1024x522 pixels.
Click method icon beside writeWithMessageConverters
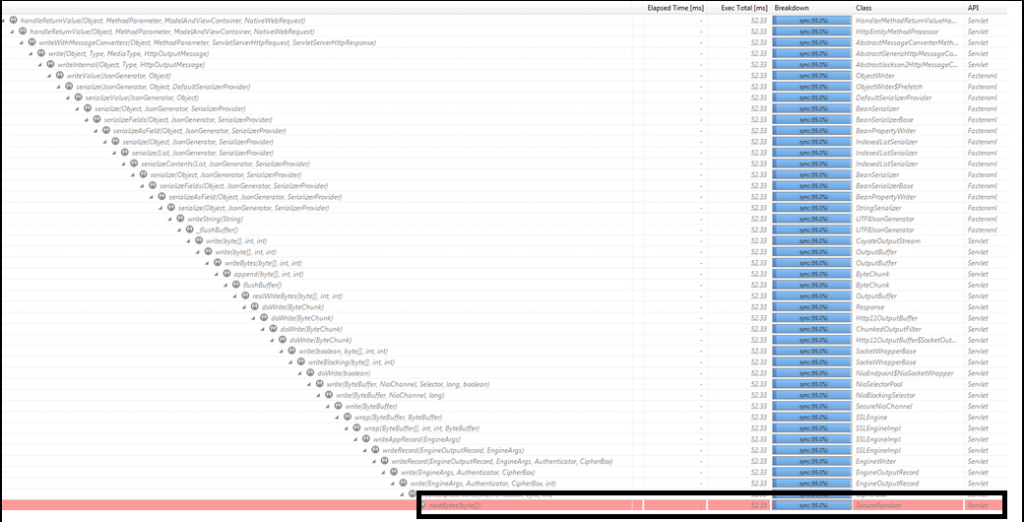32,42
